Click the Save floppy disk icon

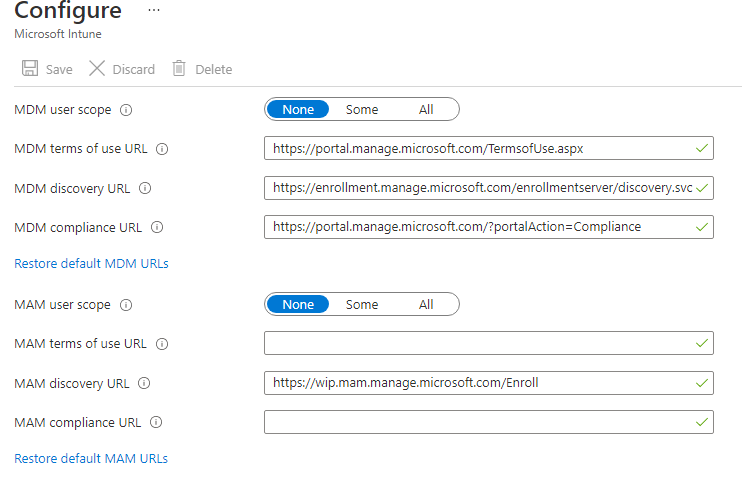30,69
